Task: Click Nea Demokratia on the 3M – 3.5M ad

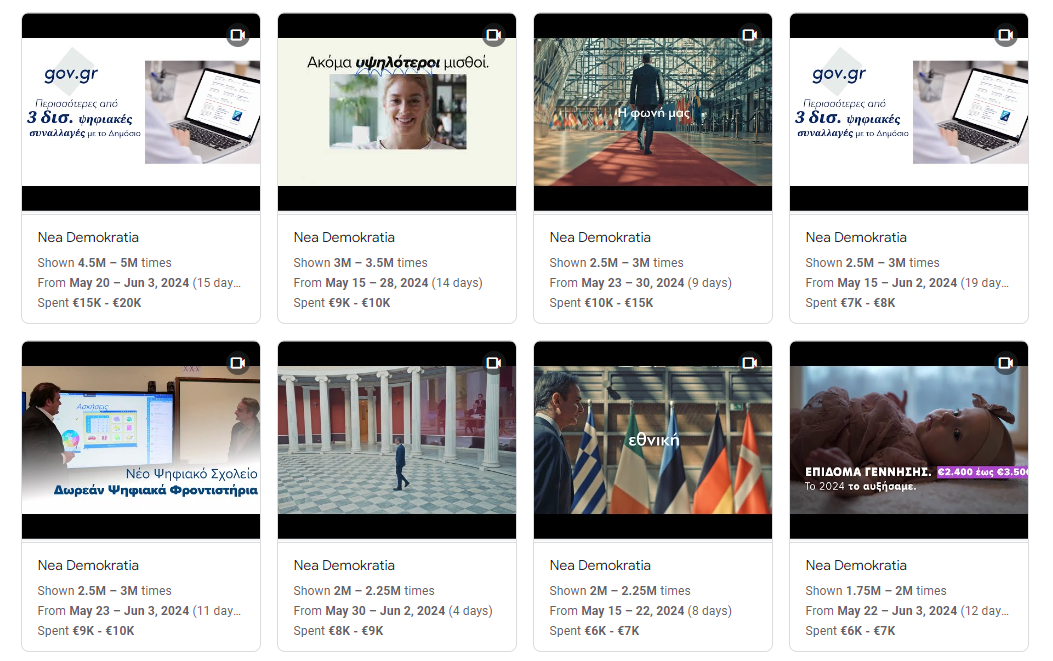Action: 344,237
